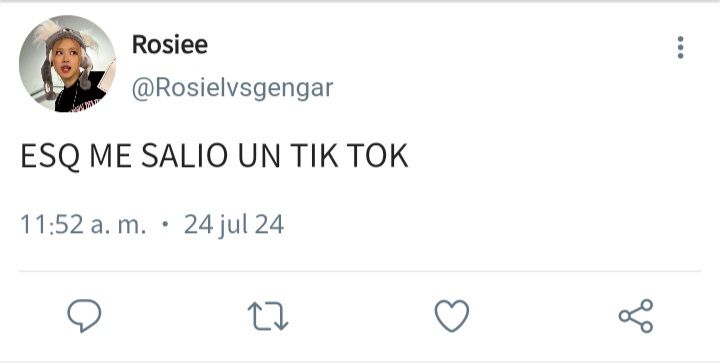Click the word ESQ starting the tweet

coord(50,157)
